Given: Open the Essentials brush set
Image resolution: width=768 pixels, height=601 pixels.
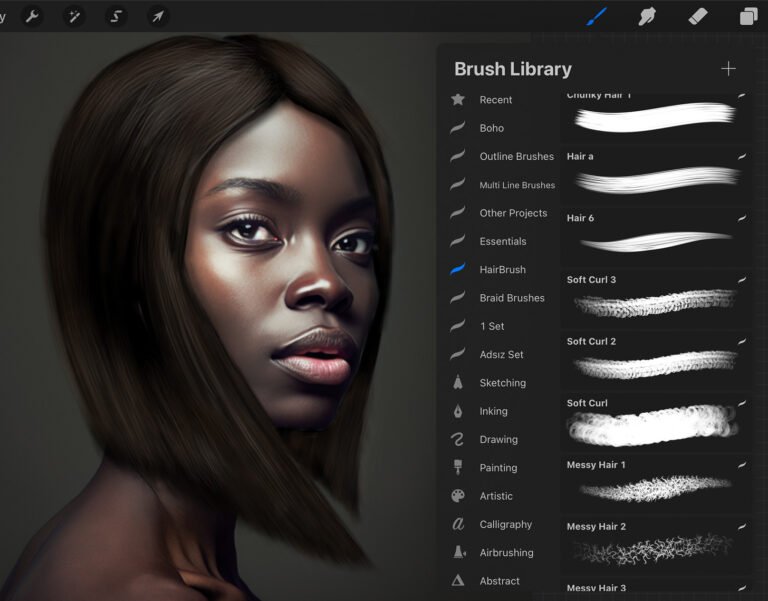Looking at the screenshot, I should tap(501, 241).
